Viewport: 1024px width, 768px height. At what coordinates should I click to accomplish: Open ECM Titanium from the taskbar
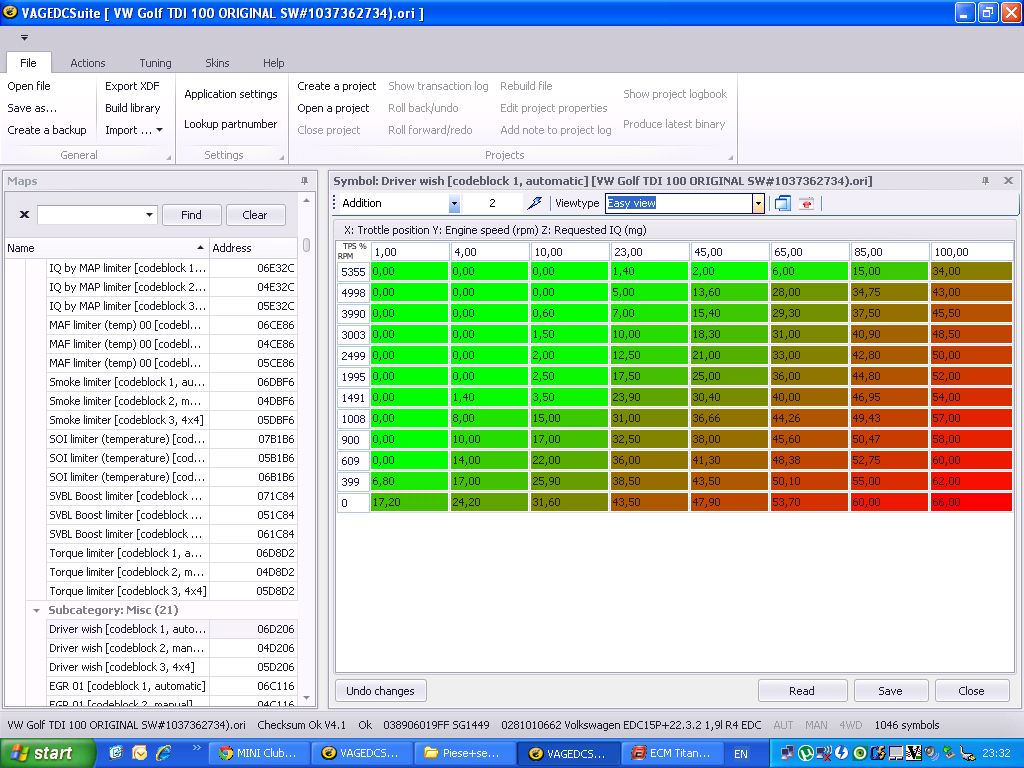click(669, 753)
